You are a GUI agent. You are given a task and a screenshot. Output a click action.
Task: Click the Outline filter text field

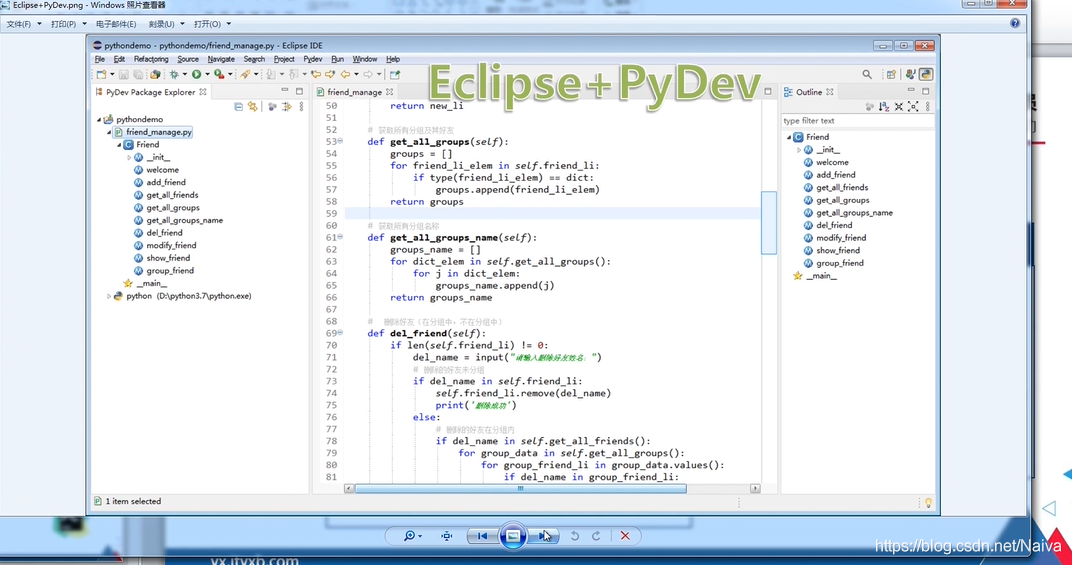point(857,120)
